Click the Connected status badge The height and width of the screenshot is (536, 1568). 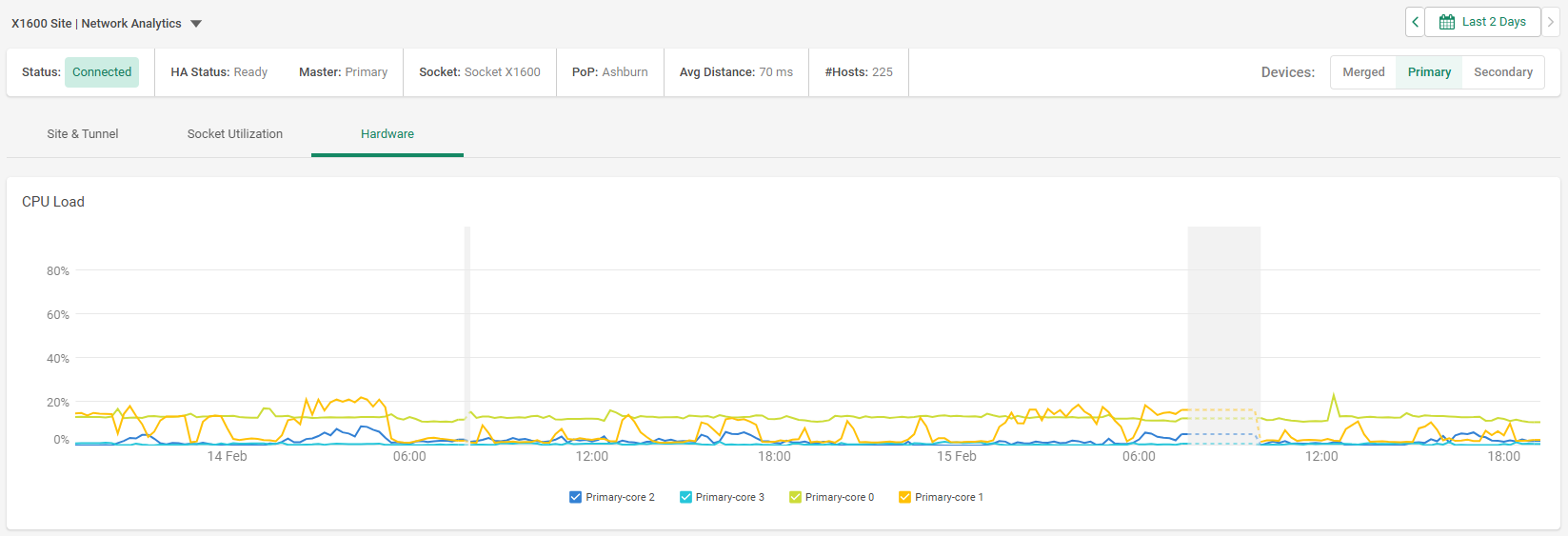click(x=102, y=72)
